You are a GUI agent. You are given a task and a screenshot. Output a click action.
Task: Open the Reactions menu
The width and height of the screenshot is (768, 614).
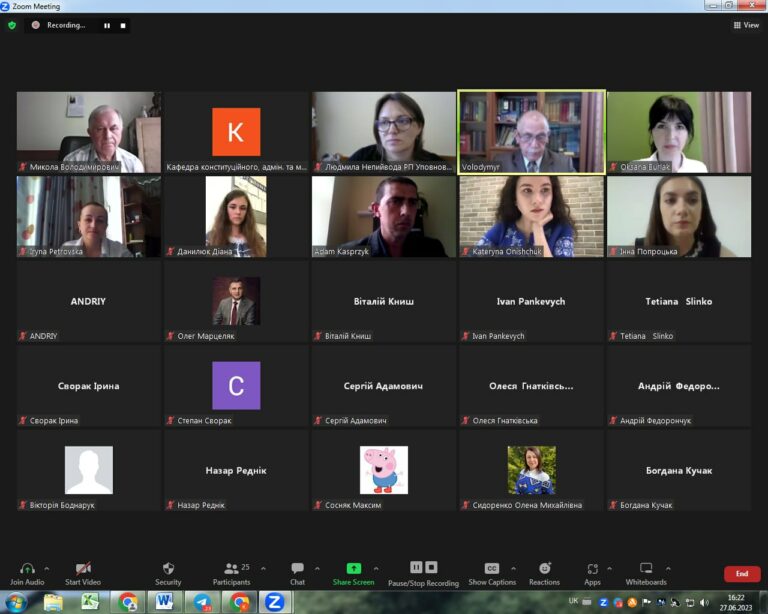pyautogui.click(x=544, y=573)
